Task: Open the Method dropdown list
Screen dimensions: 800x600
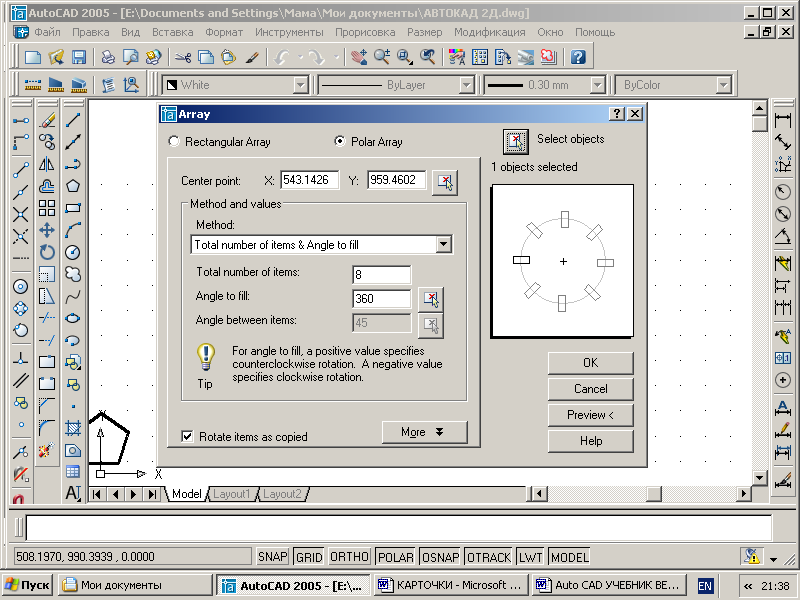Action: pyautogui.click(x=443, y=244)
